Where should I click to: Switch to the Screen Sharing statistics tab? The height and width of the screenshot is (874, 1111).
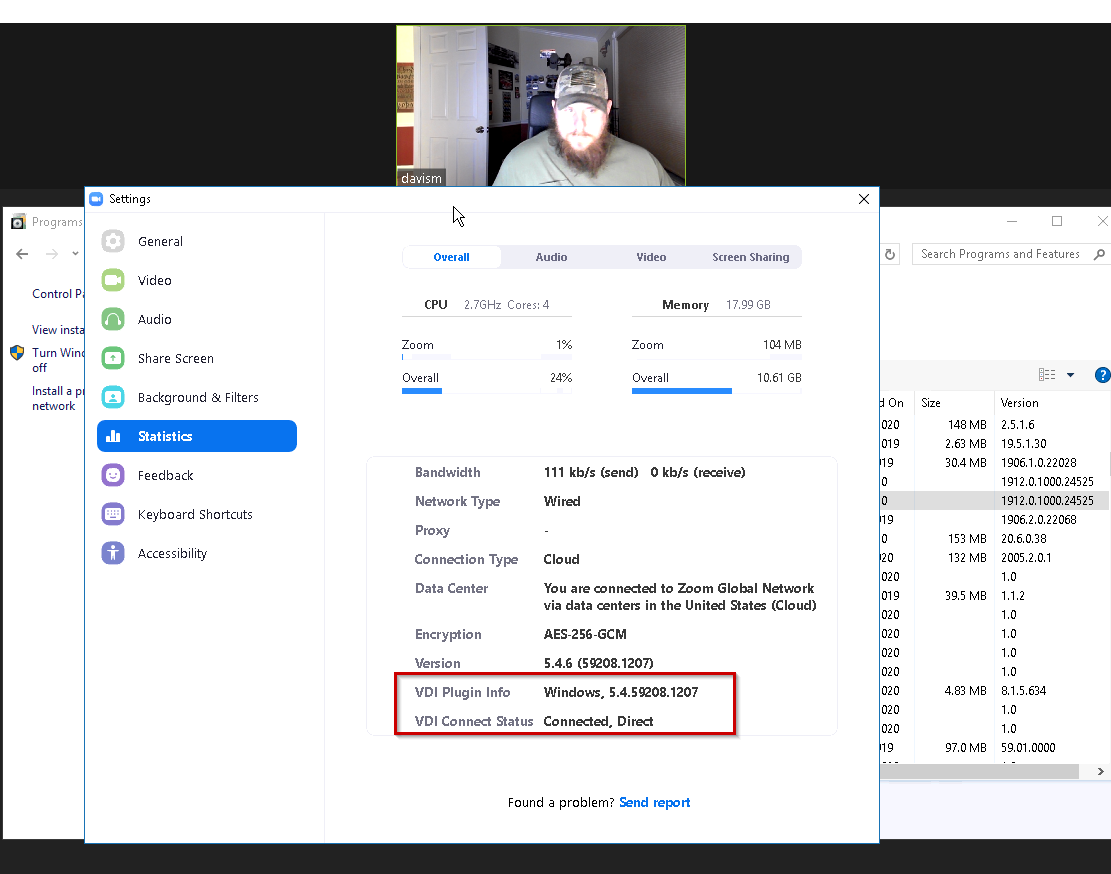point(750,257)
